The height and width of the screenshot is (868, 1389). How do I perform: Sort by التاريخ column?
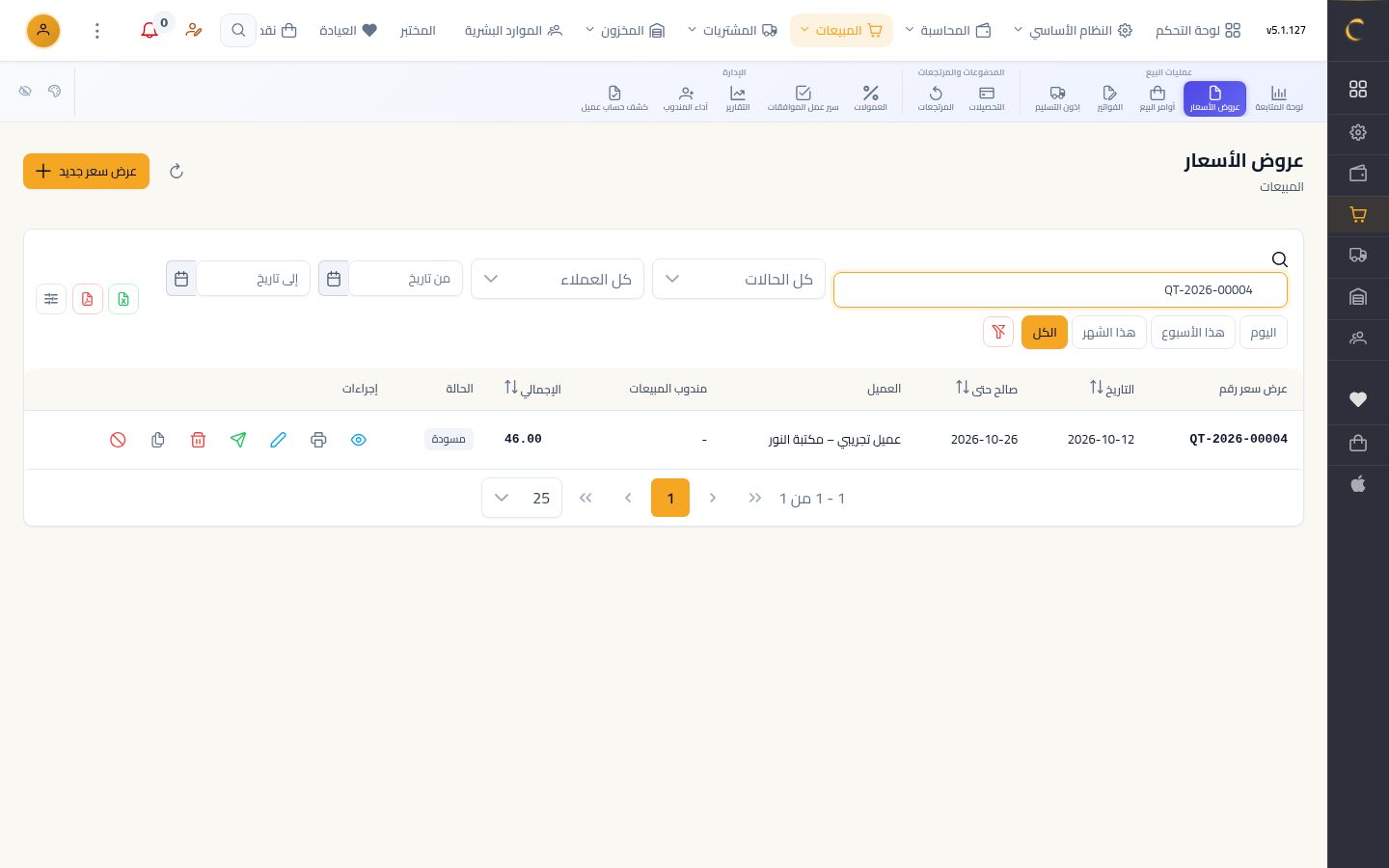click(x=1112, y=389)
